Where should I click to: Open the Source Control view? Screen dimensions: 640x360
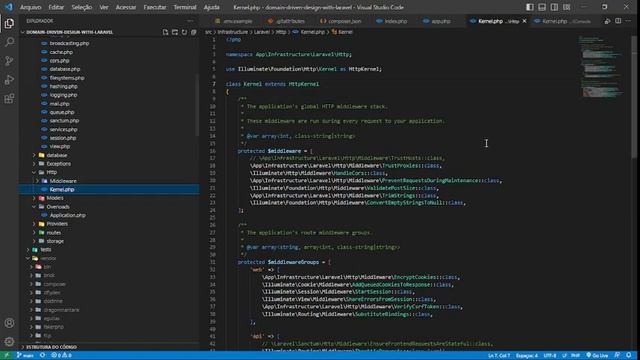coord(9,61)
